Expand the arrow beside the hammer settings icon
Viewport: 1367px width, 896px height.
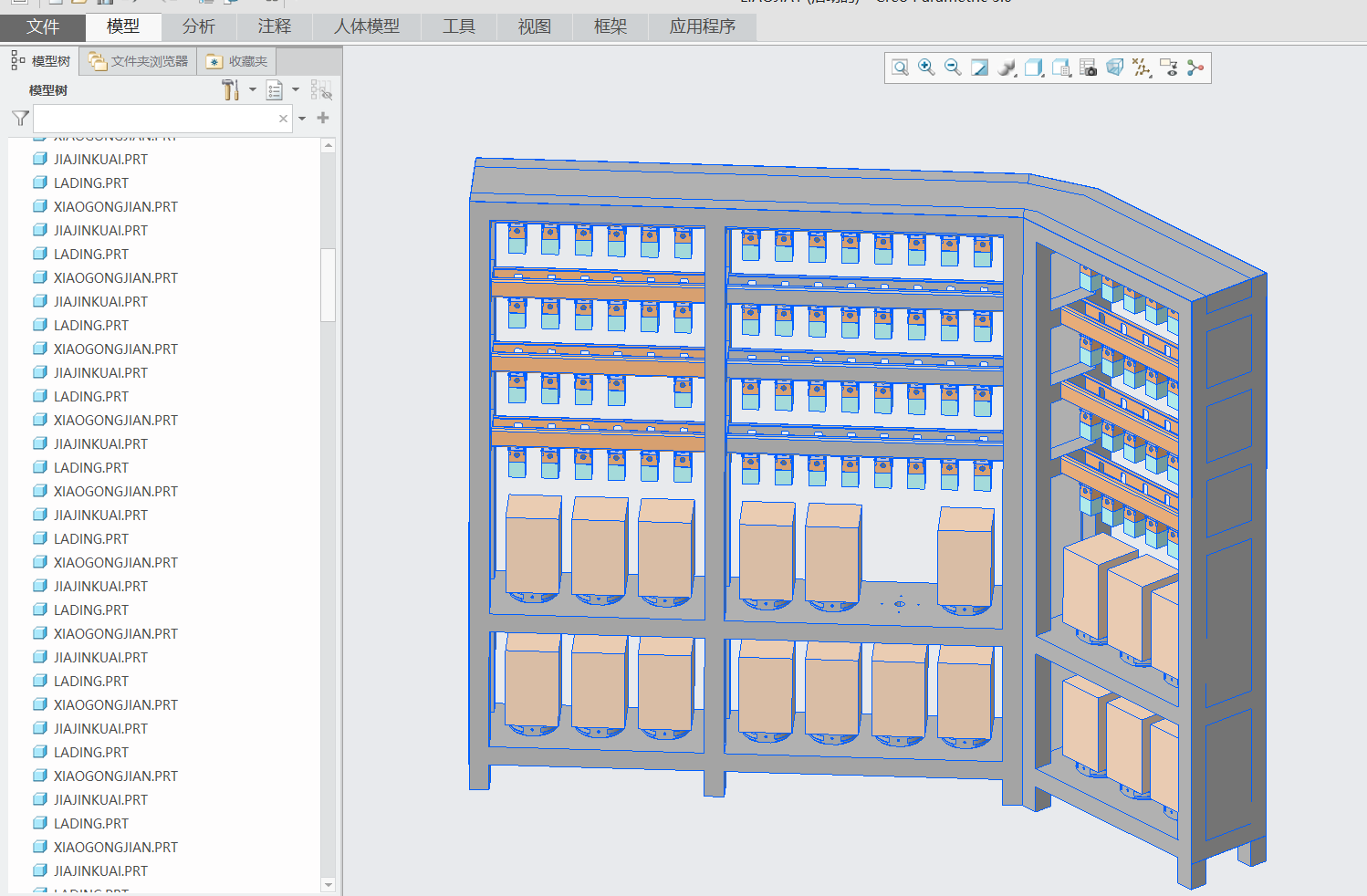253,89
